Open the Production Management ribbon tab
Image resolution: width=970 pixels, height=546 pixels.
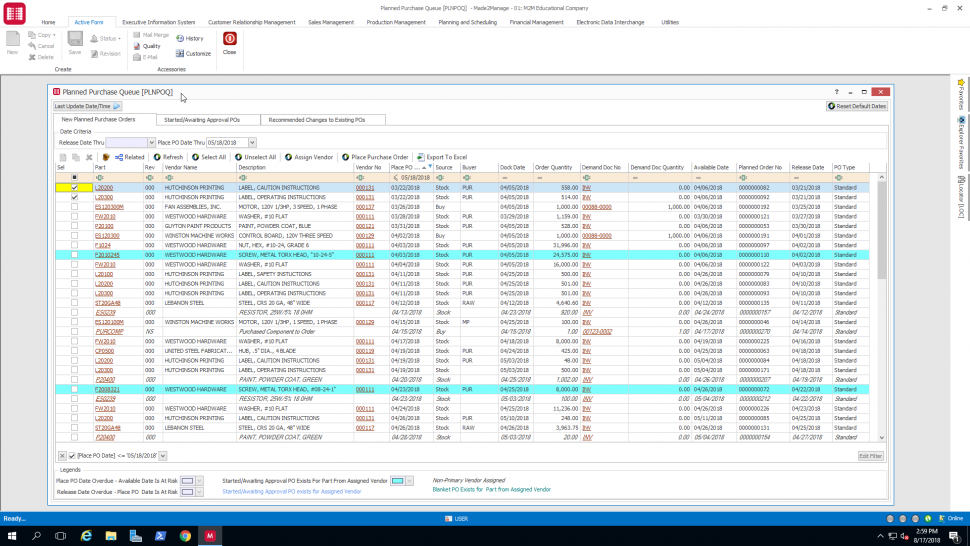pos(396,21)
